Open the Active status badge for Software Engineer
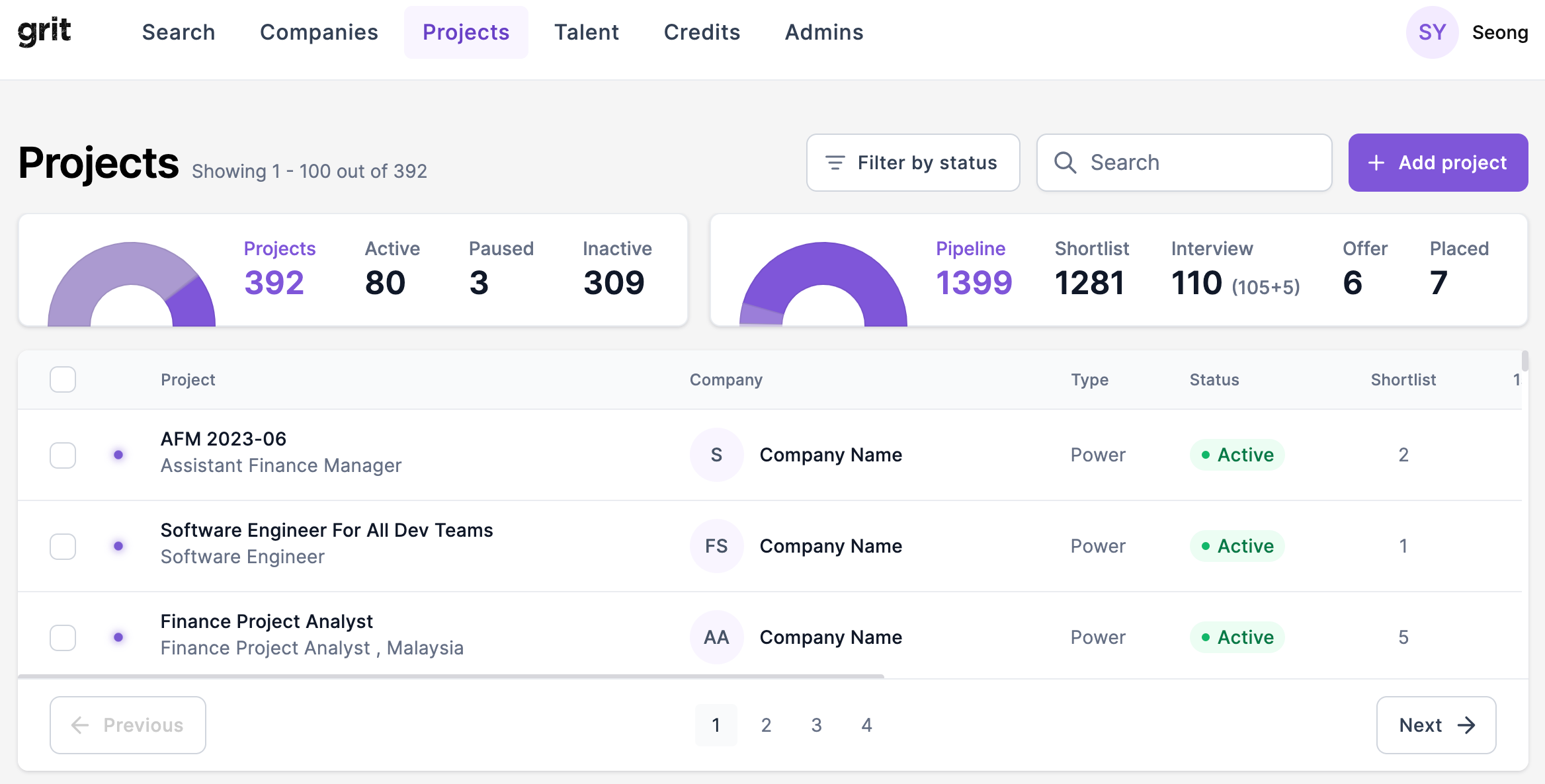1545x784 pixels. click(x=1237, y=546)
